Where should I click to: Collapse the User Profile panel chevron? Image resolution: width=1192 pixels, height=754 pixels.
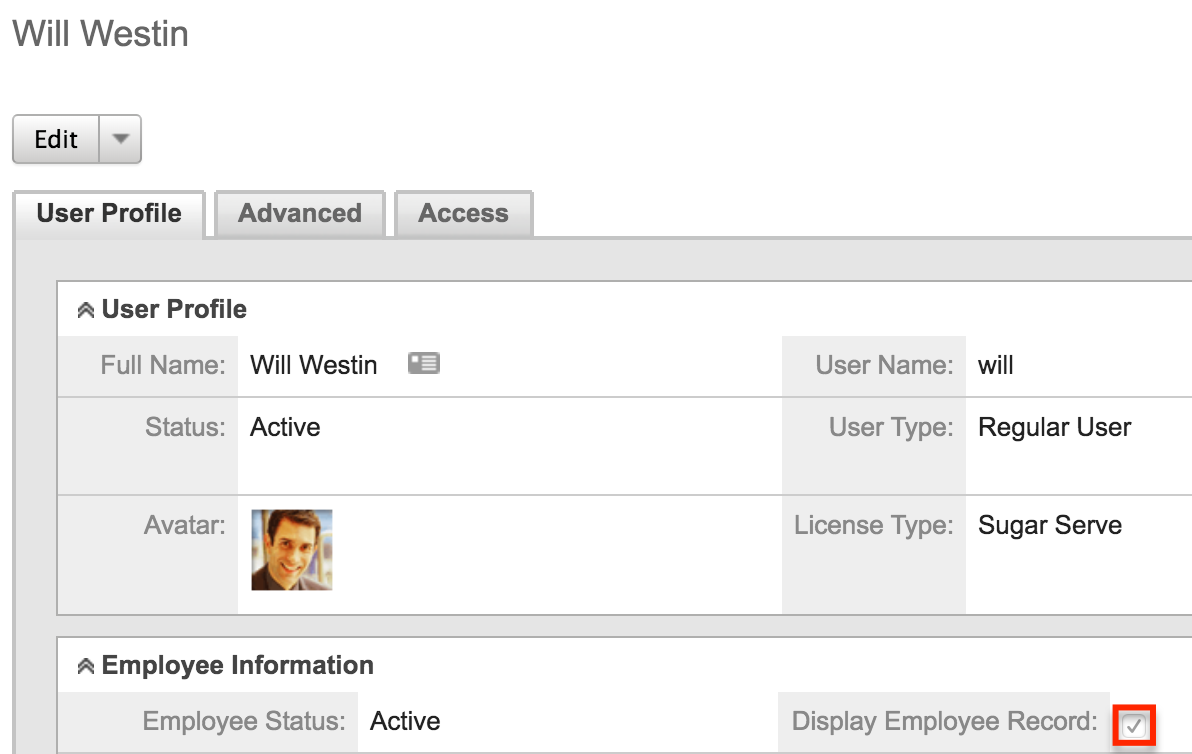[x=85, y=309]
